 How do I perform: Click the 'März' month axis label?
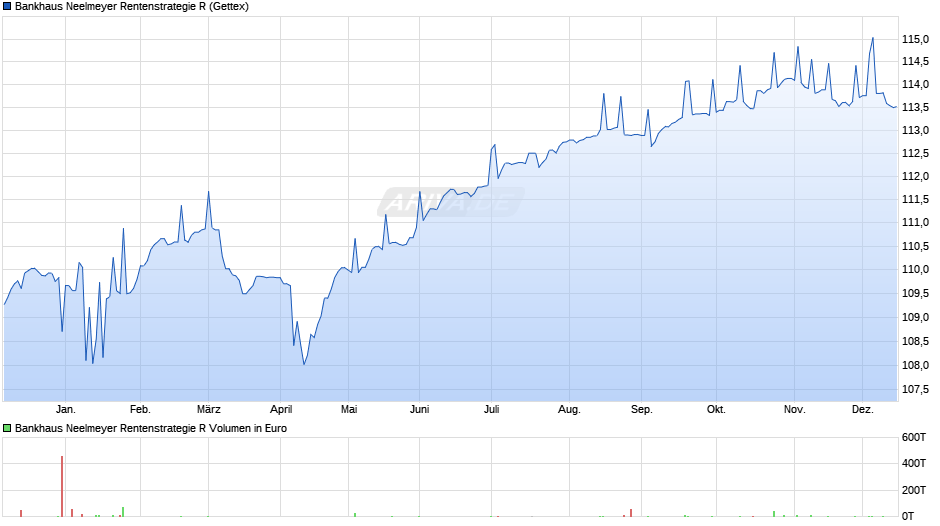pos(209,410)
